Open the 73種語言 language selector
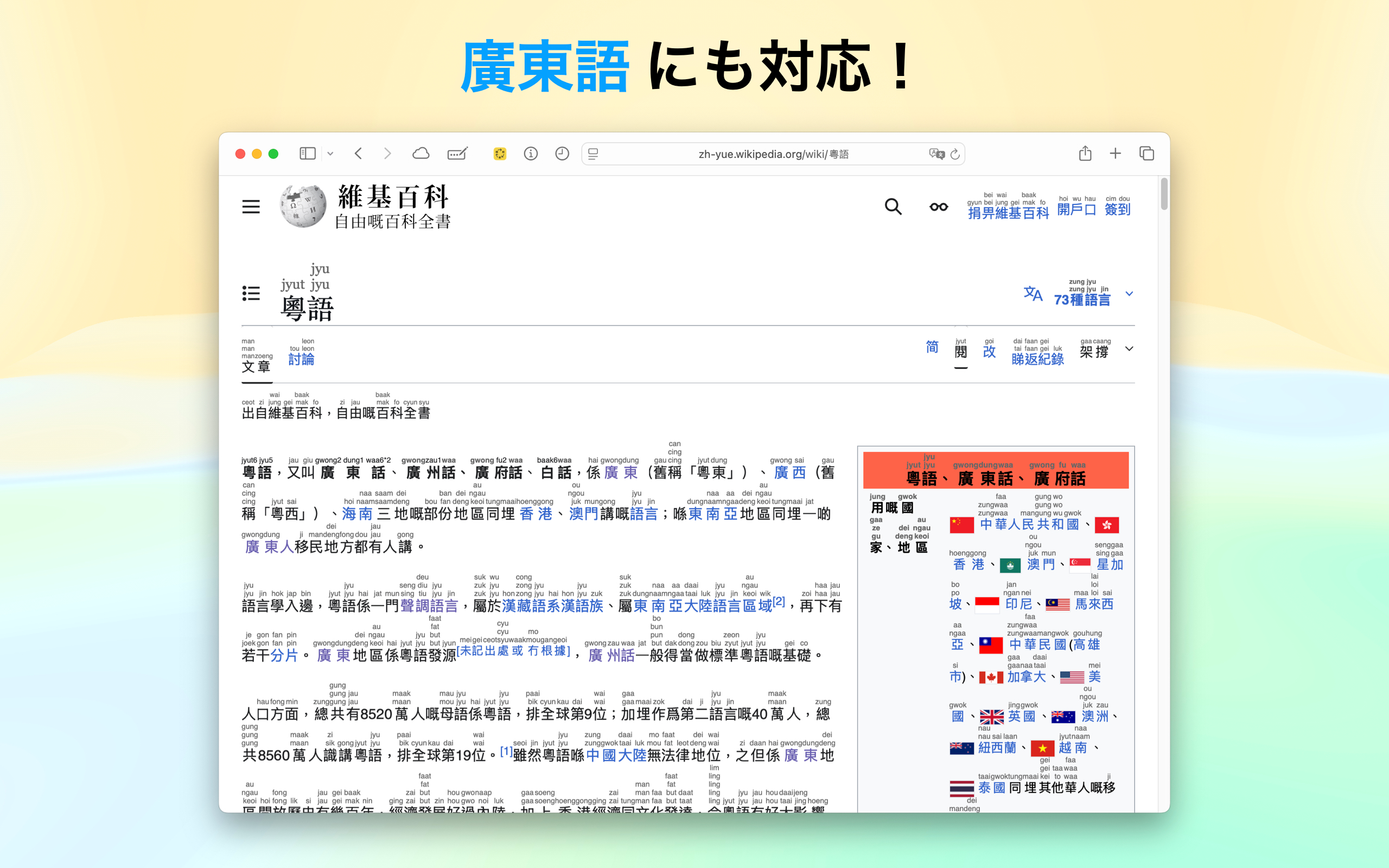Viewport: 1389px width, 868px height. click(x=1082, y=299)
